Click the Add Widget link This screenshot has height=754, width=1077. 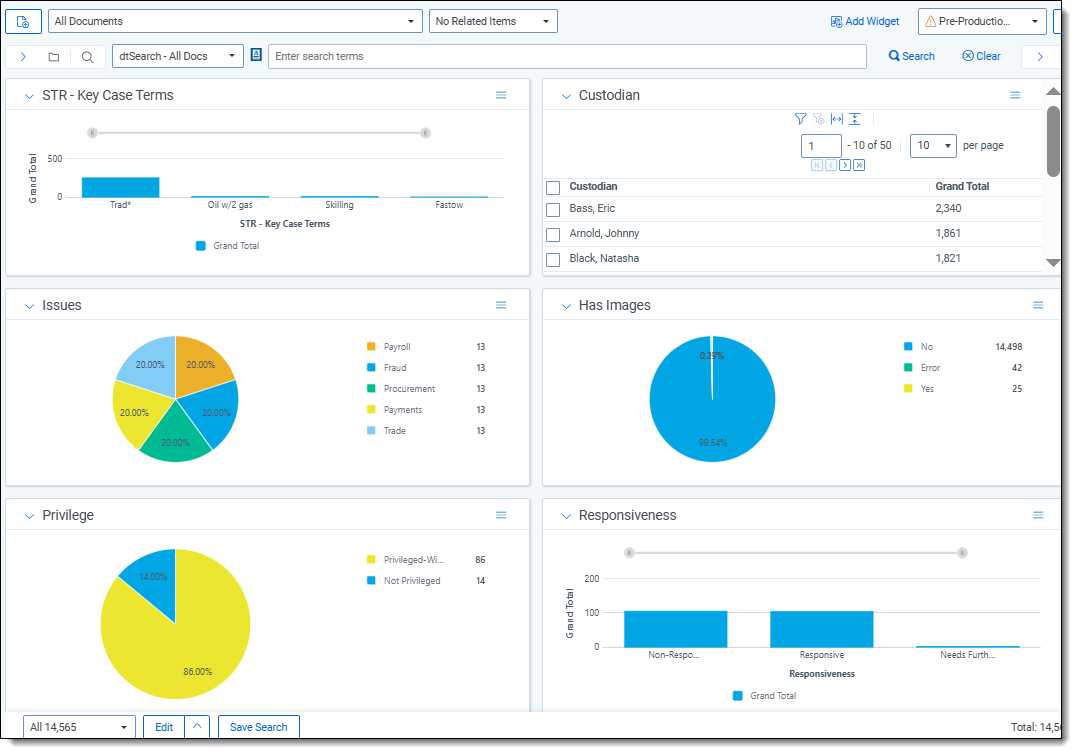[x=865, y=21]
